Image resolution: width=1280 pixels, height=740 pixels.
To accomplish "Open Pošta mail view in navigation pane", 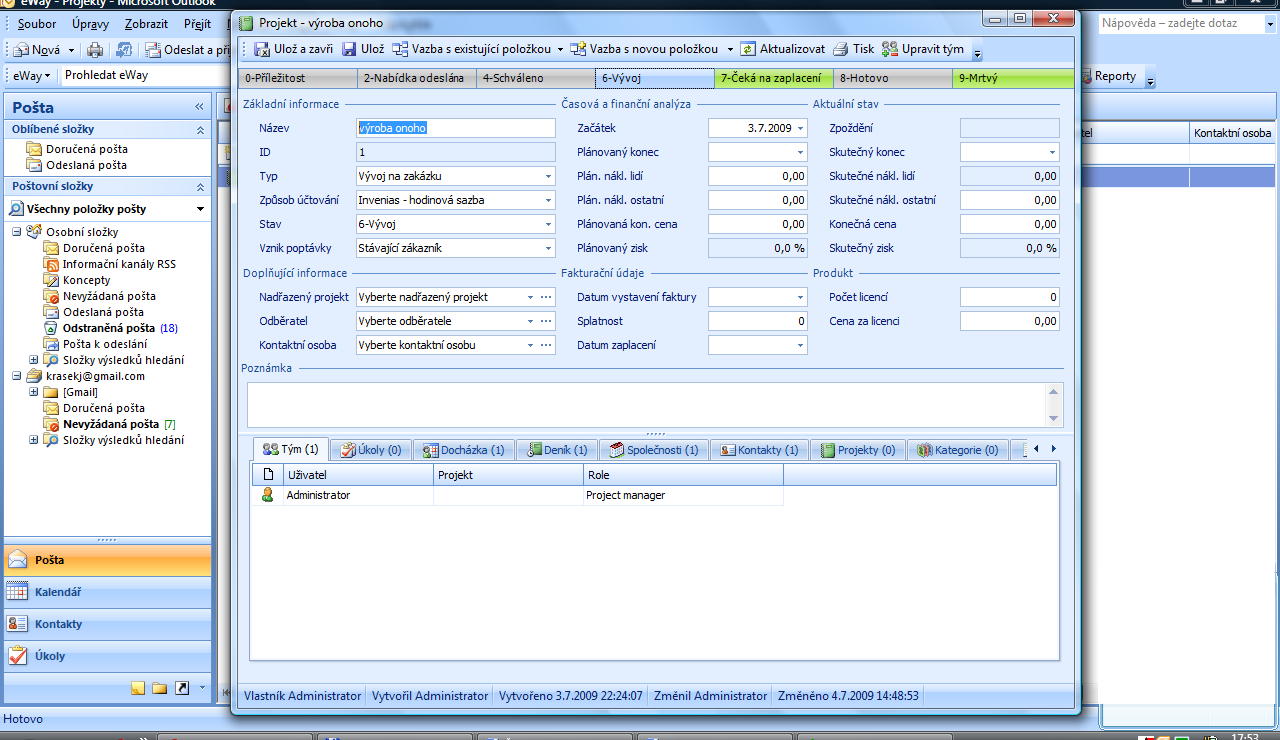I will coord(106,560).
